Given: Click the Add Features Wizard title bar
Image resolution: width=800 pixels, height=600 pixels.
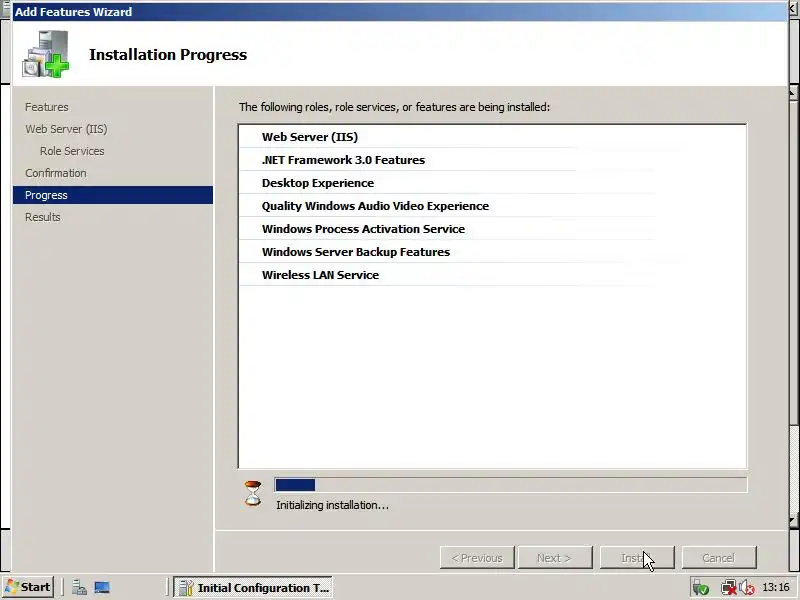Looking at the screenshot, I should pyautogui.click(x=399, y=11).
